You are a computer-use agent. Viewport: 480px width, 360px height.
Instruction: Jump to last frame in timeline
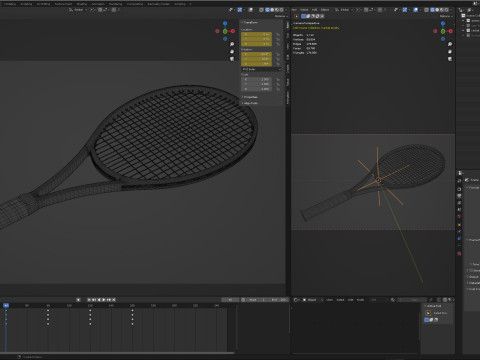pos(114,300)
